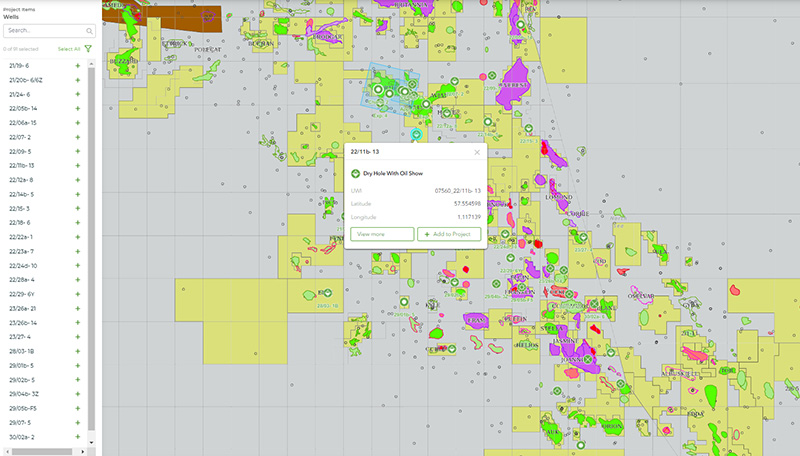Choose well 23/26b- 14 from list
The height and width of the screenshot is (456, 800).
pos(23,323)
